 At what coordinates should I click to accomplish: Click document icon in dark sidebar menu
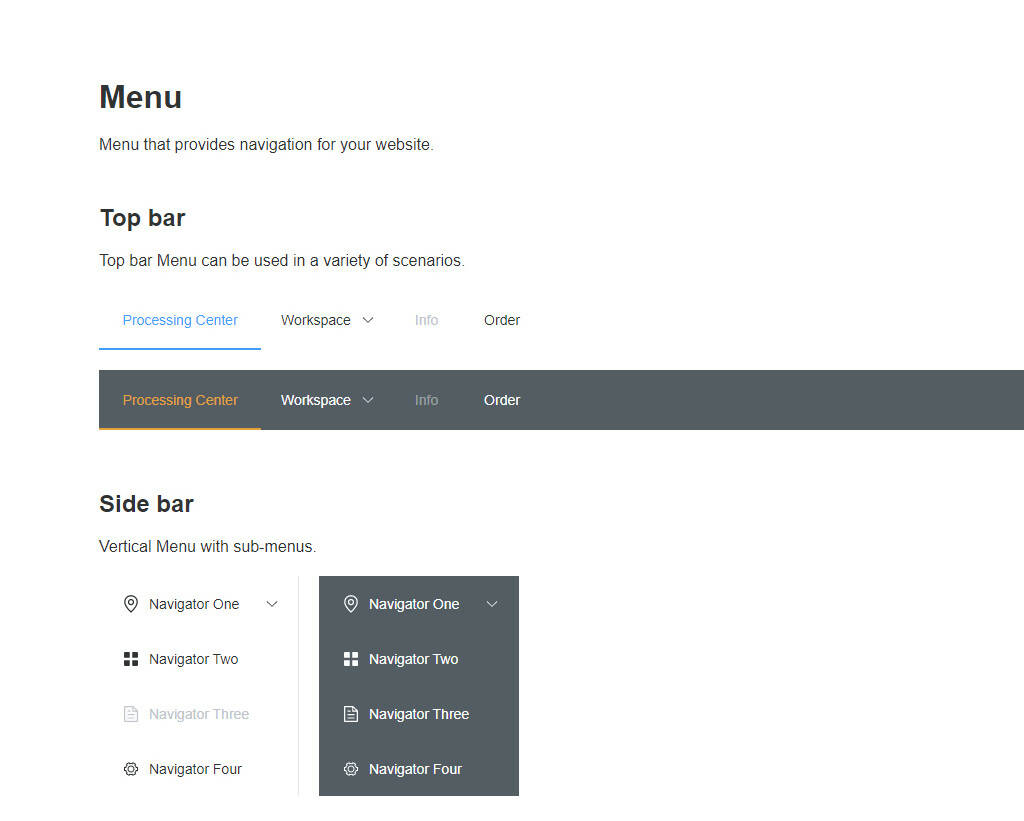tap(350, 714)
